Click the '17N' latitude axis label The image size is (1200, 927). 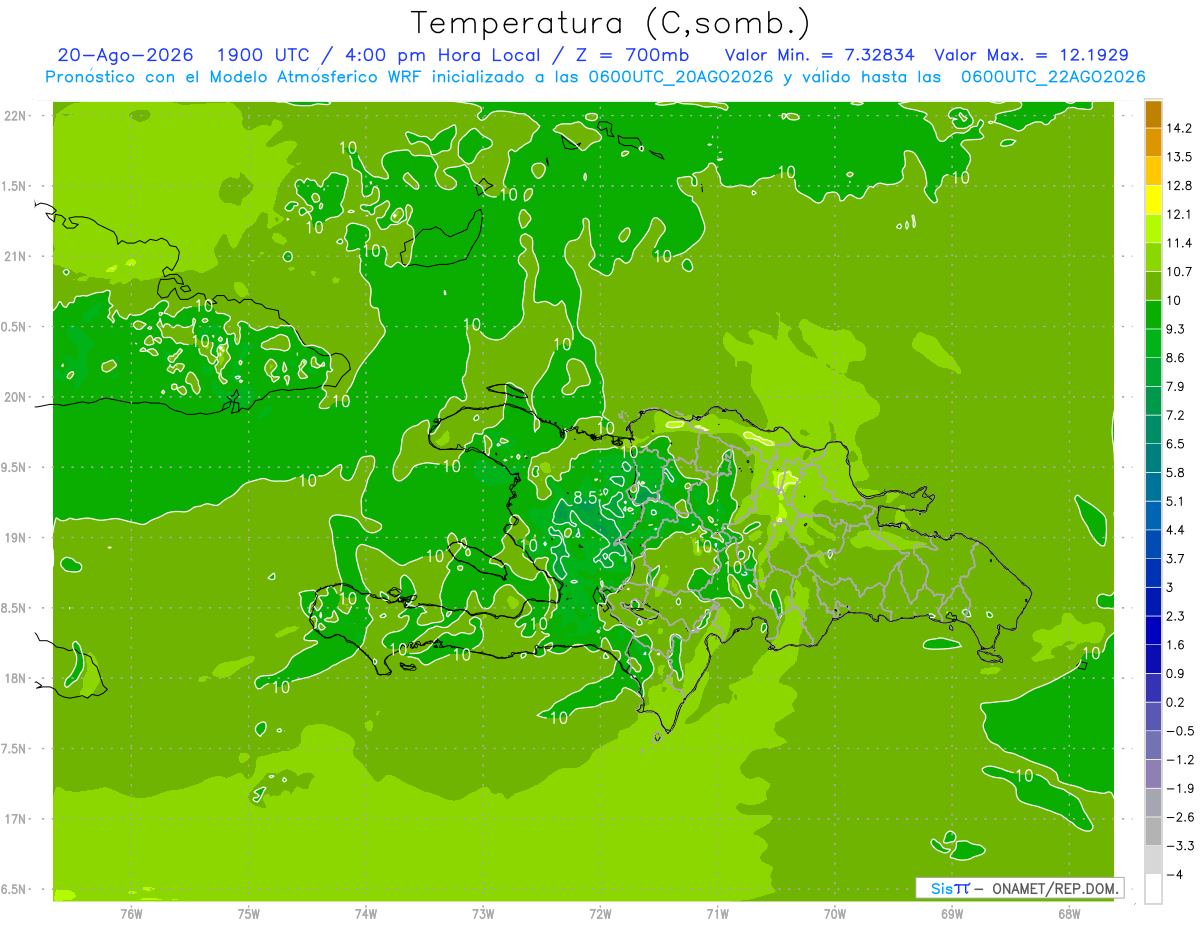click(14, 819)
